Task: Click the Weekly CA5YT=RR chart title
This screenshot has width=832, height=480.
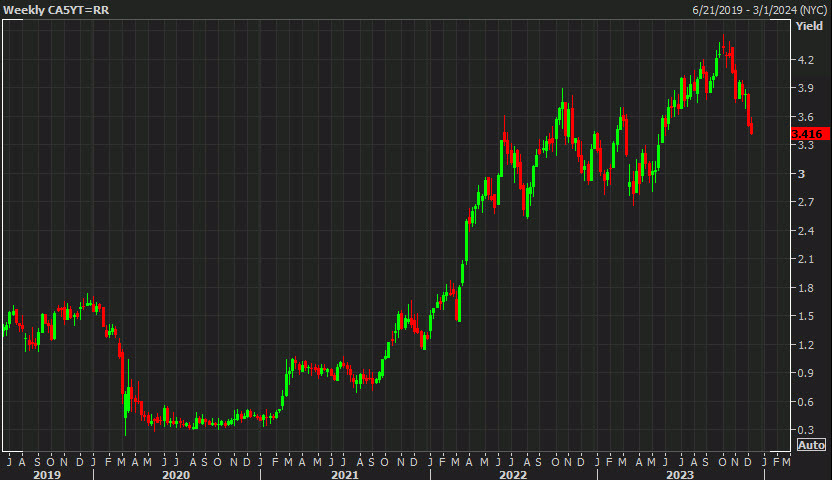Action: click(x=50, y=9)
